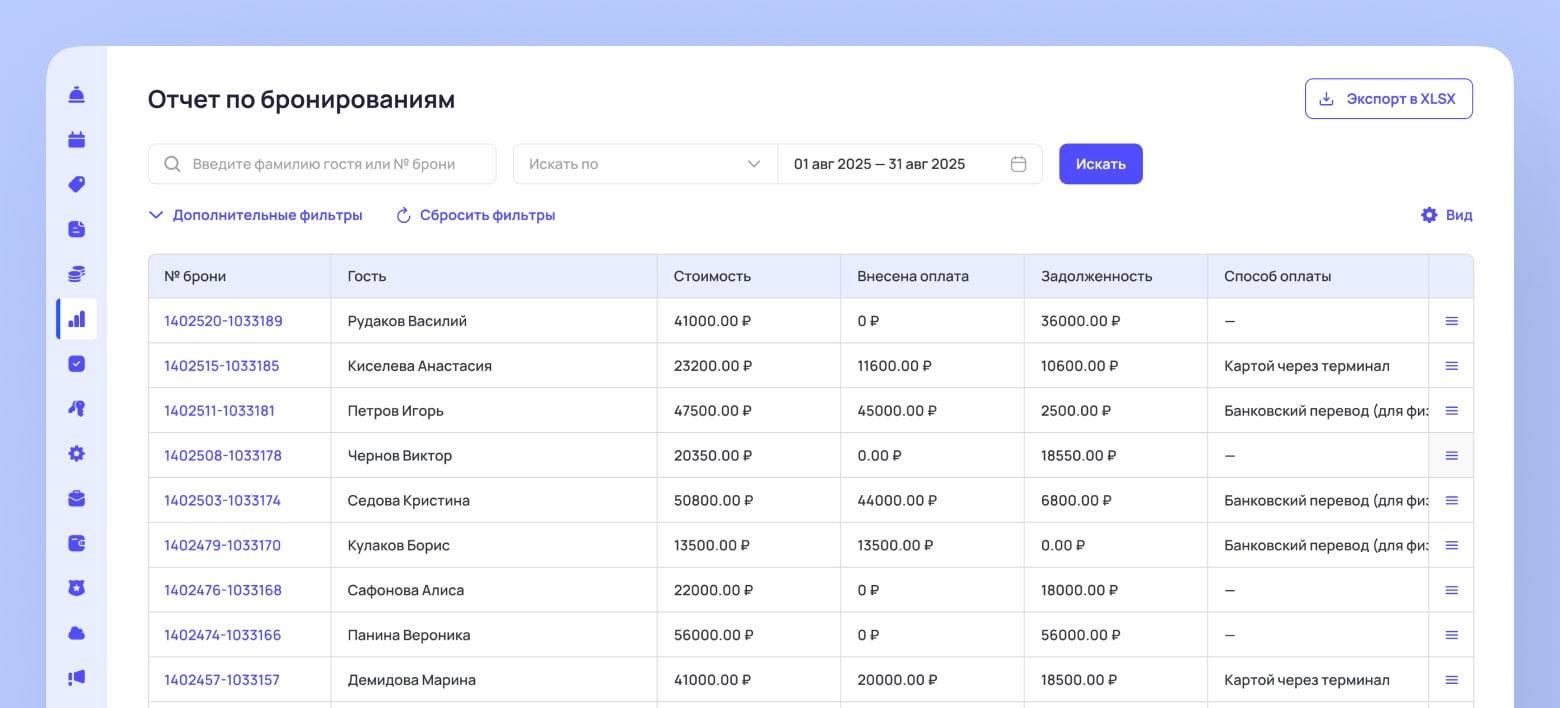Select the bar chart reports icon
1560x708 pixels.
point(76,319)
